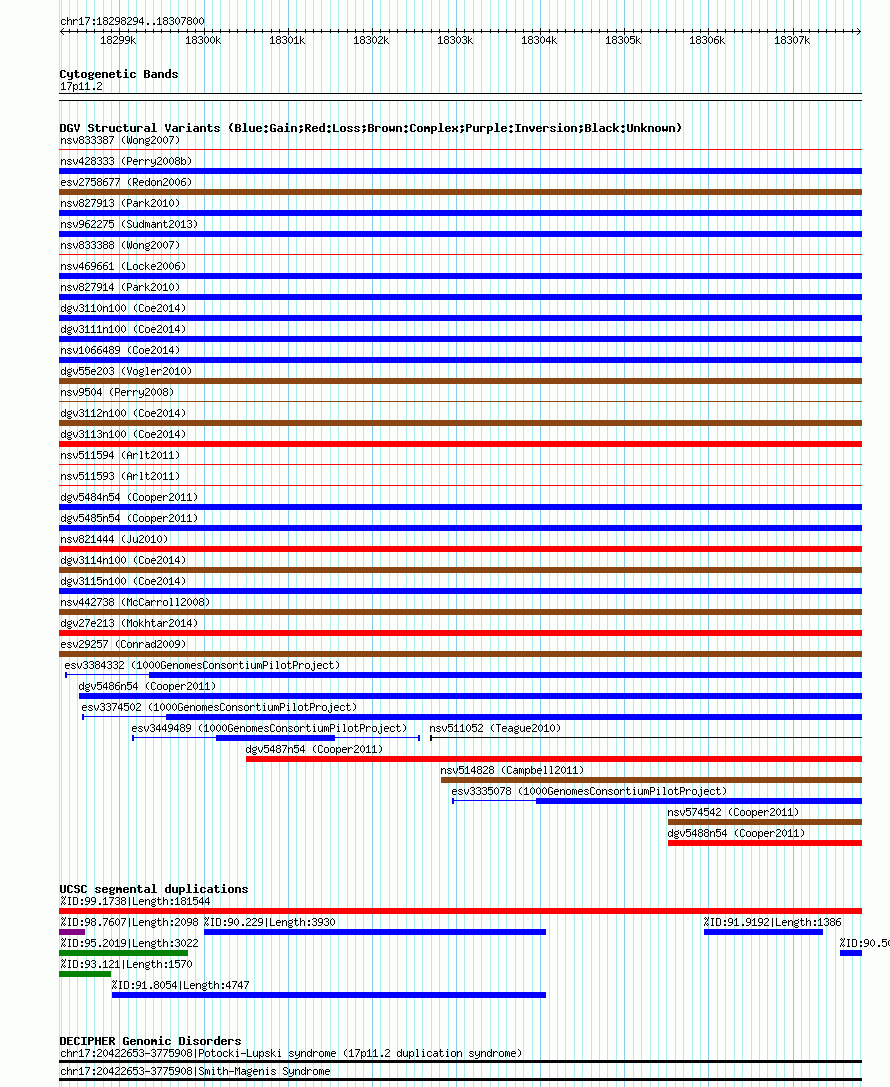Select the dgv5484n54 (Cooper2011) label

click(x=129, y=498)
